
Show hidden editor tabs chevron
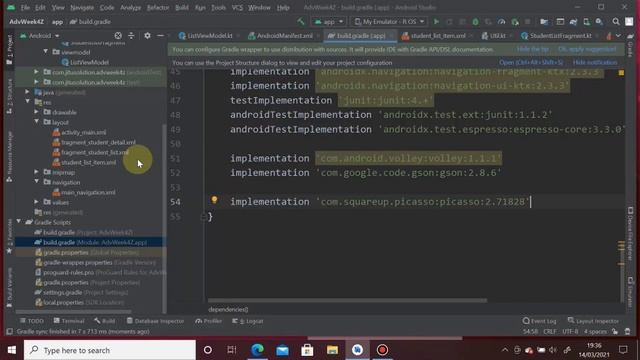(x=618, y=36)
